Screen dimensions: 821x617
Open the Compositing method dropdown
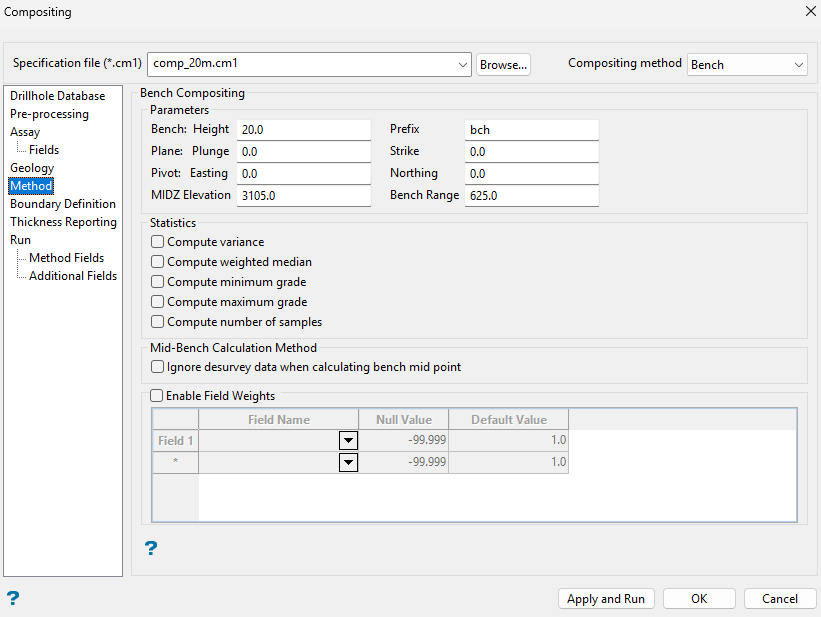pyautogui.click(x=798, y=64)
